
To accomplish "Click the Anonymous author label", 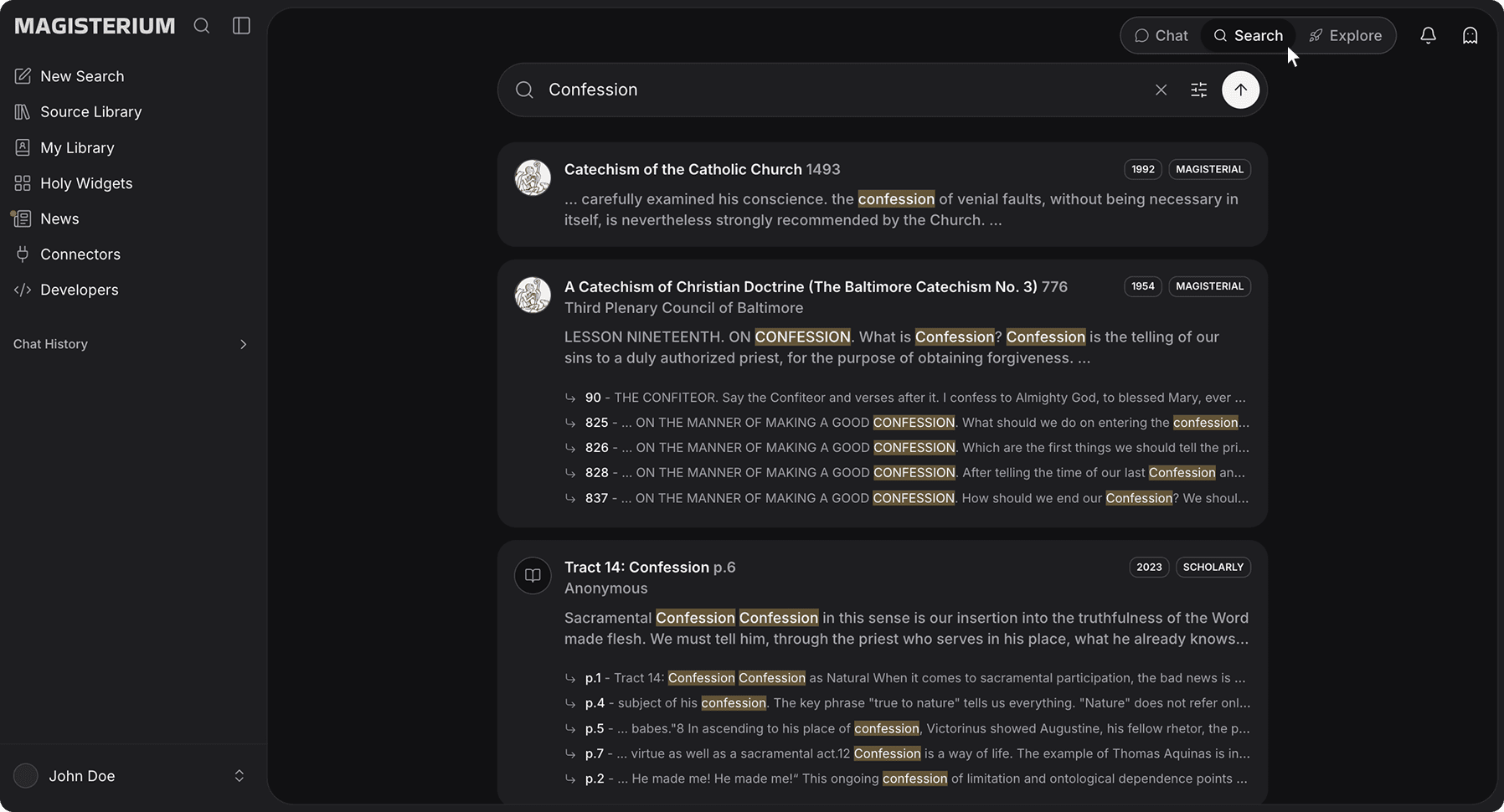I will tap(605, 588).
